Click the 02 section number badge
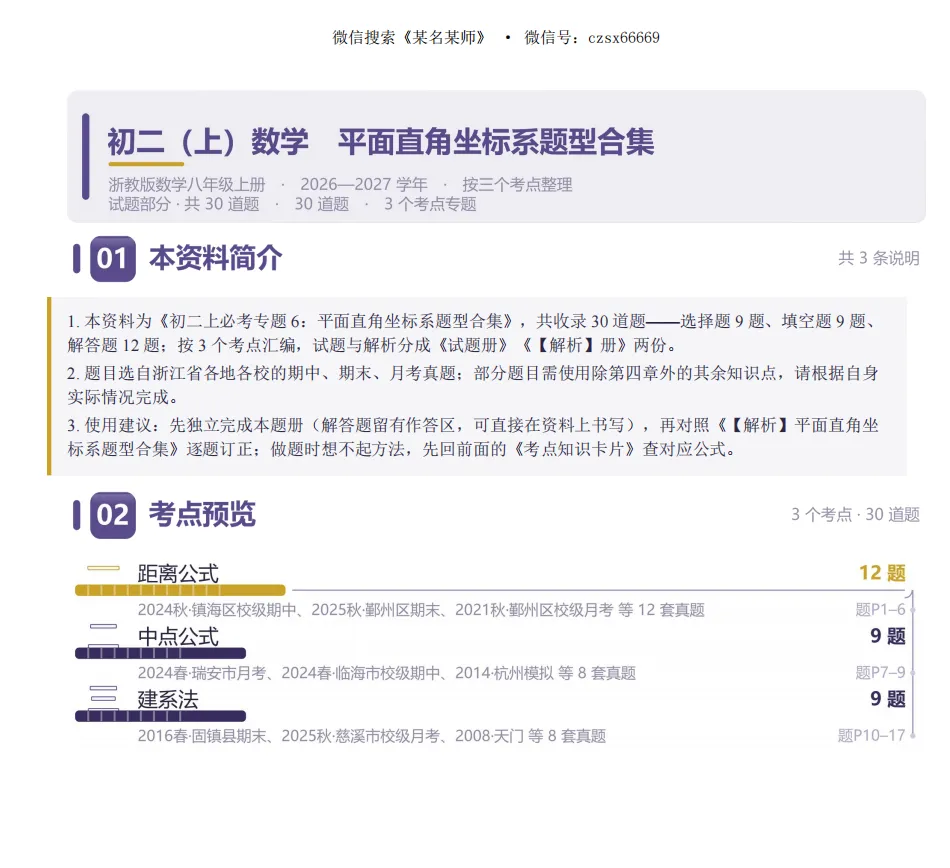950x868 pixels. click(113, 515)
